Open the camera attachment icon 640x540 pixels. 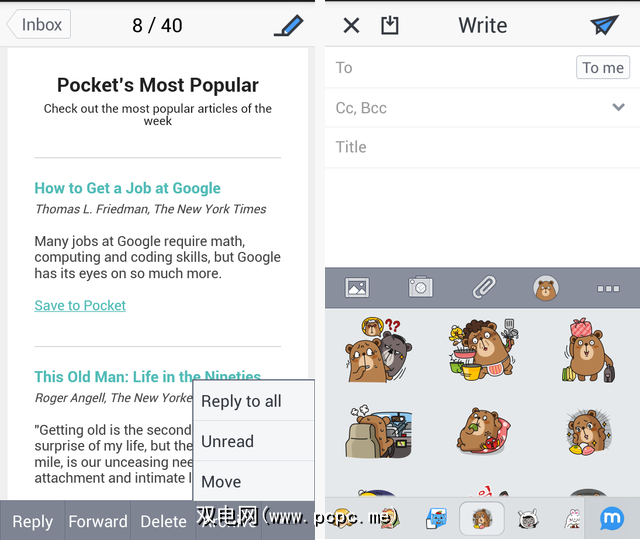point(420,287)
